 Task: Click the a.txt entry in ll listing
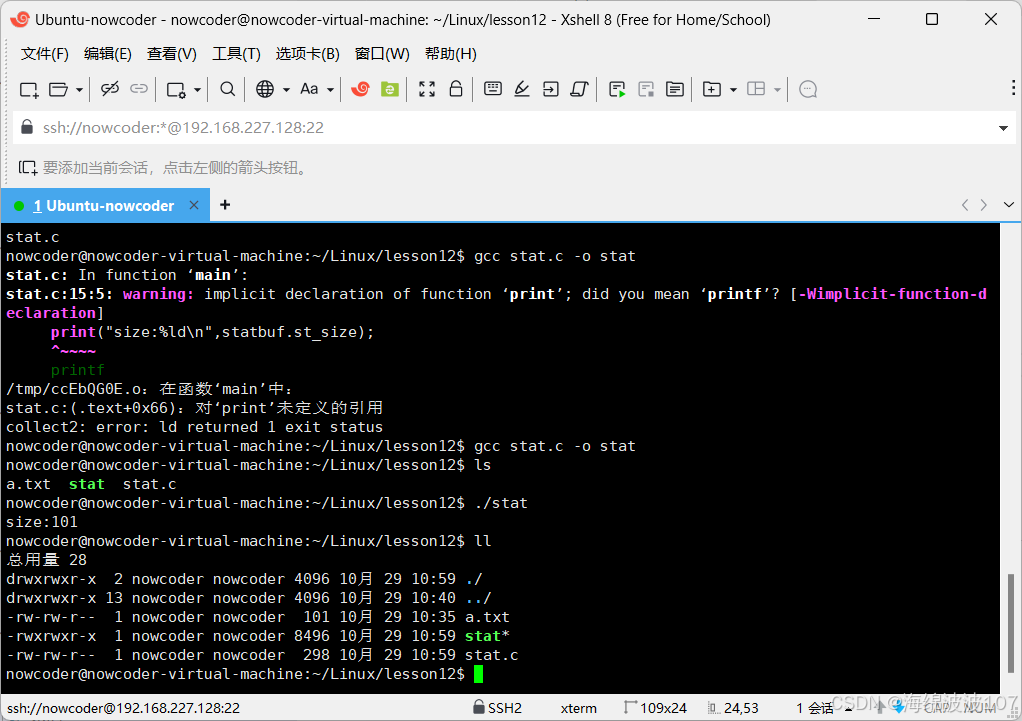[x=487, y=617]
